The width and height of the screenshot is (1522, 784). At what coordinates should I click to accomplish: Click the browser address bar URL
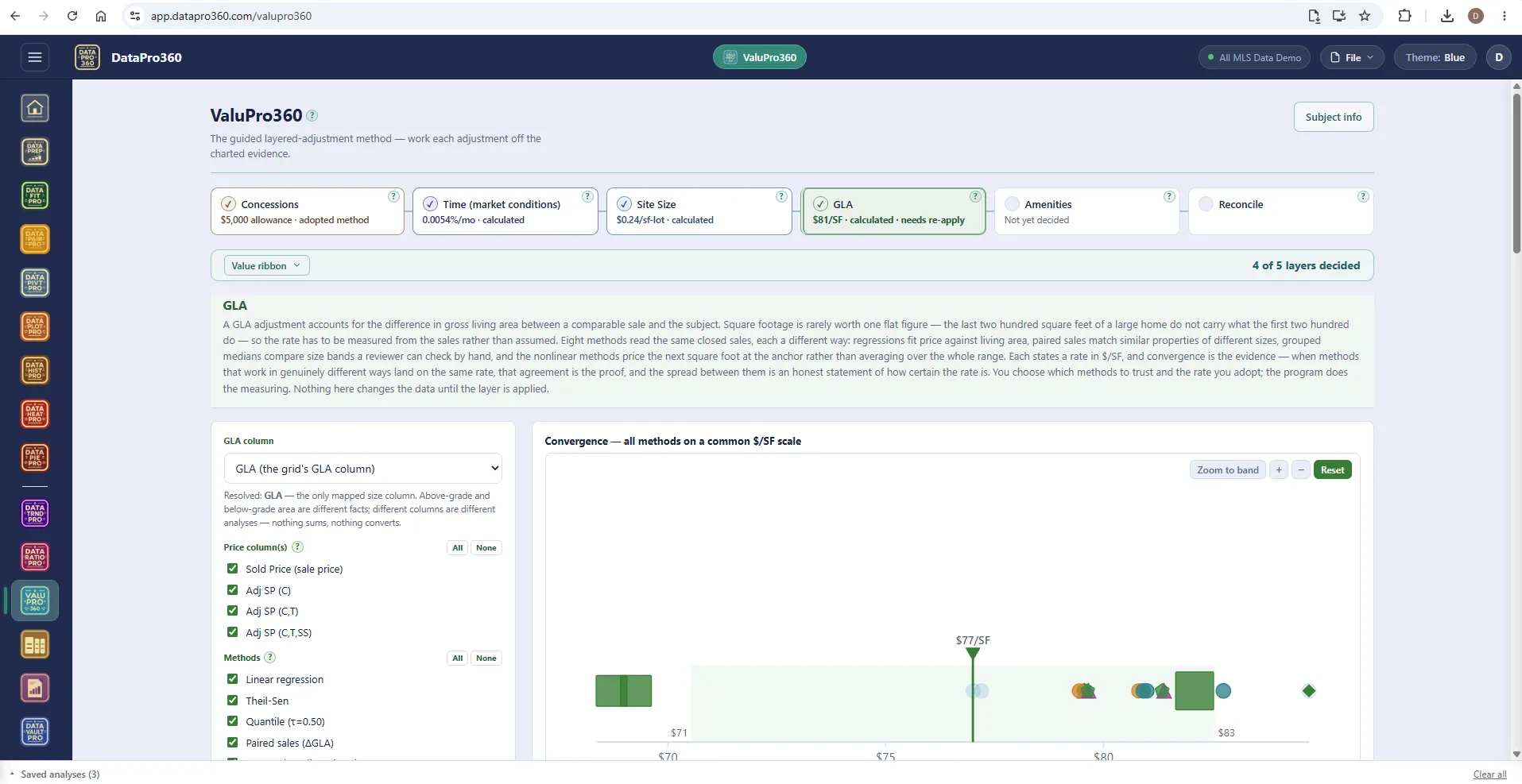coord(231,16)
